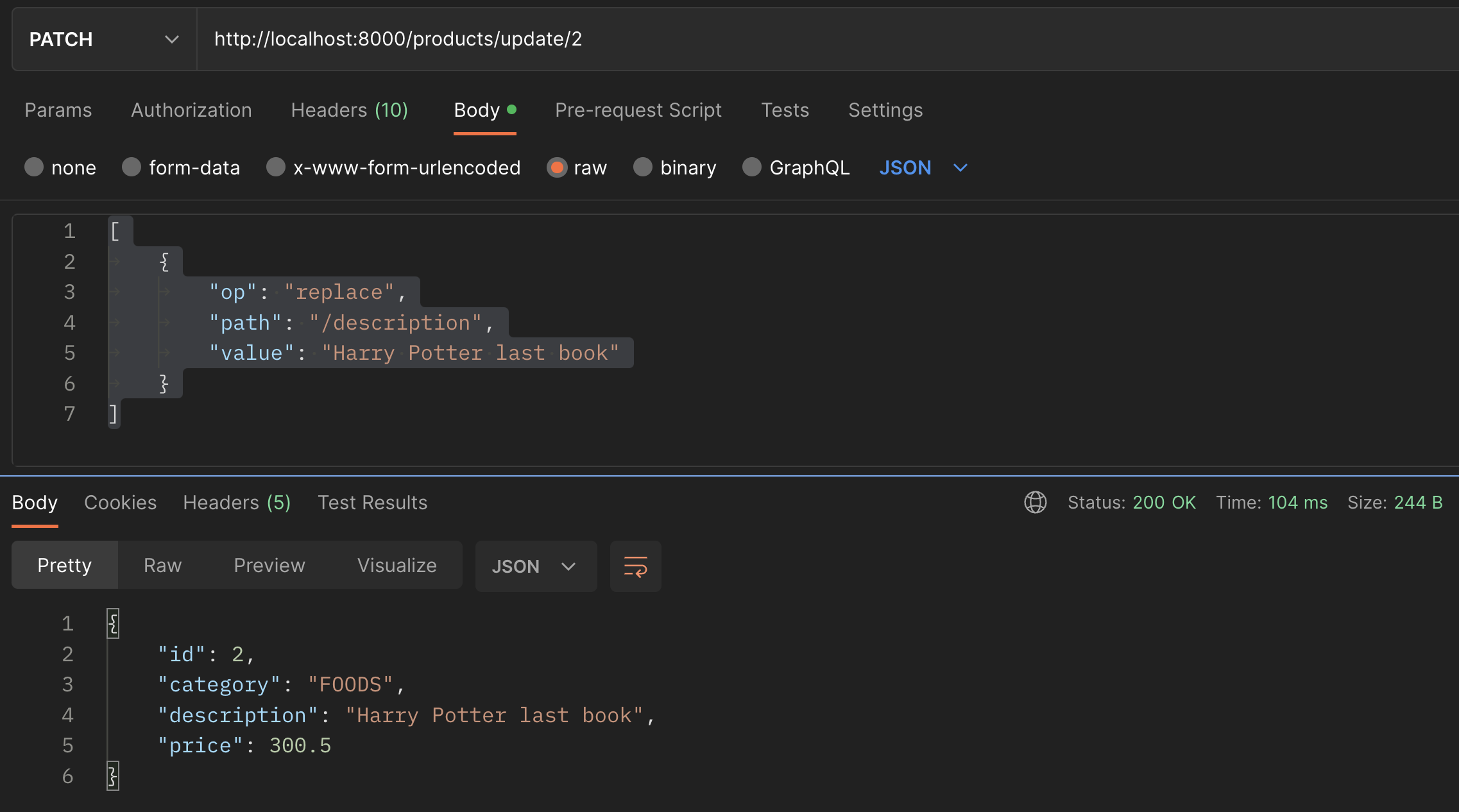Switch to the Authorization tab
The width and height of the screenshot is (1459, 812).
[191, 110]
